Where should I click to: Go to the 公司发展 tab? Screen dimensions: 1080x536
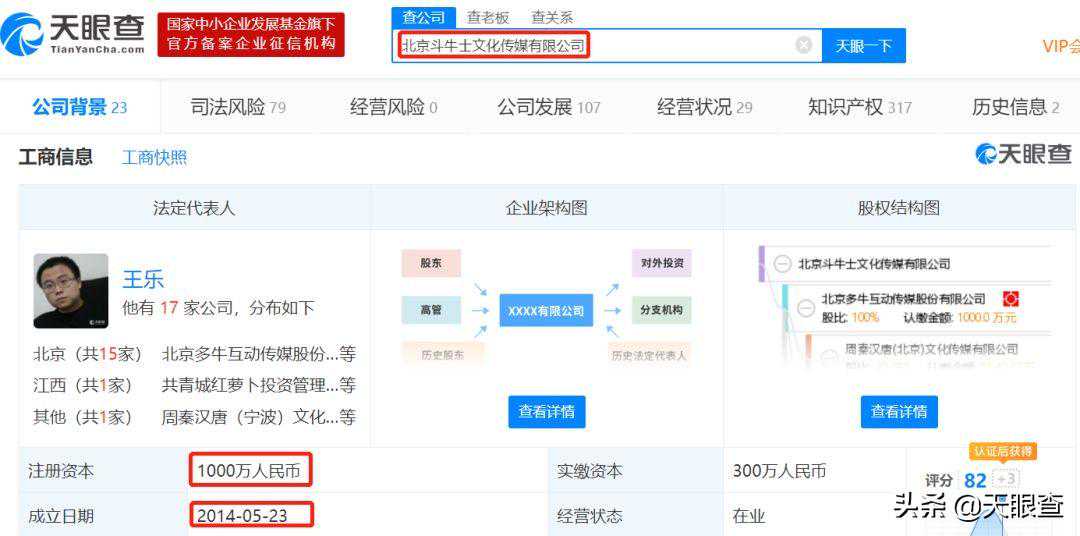coord(548,107)
